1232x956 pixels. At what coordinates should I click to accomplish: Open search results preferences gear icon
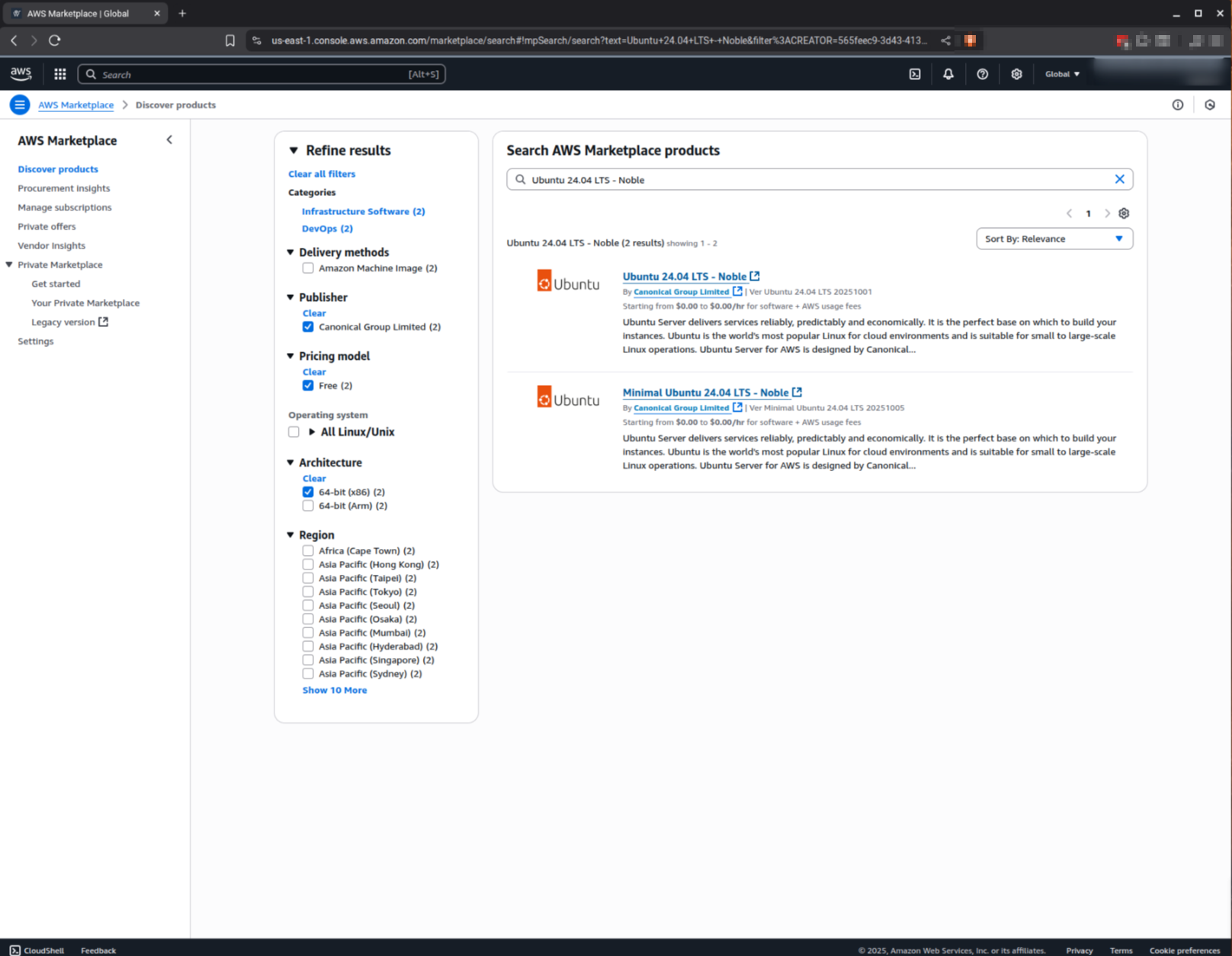[x=1124, y=213]
